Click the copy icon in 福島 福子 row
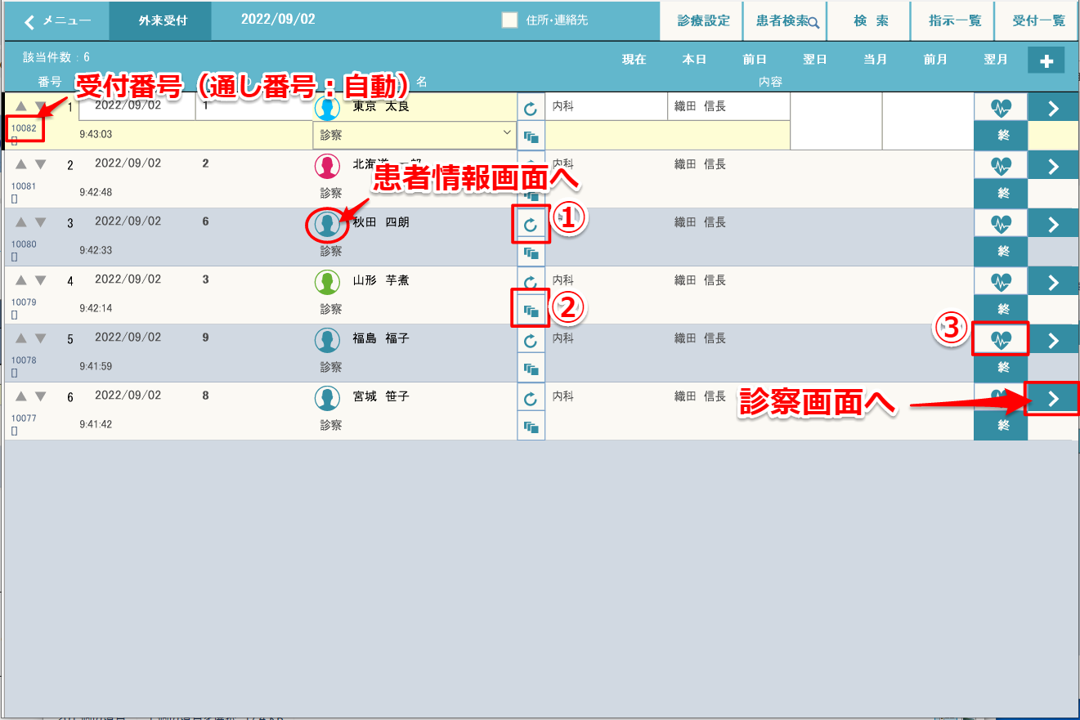Image resolution: width=1080 pixels, height=720 pixels. coord(530,369)
